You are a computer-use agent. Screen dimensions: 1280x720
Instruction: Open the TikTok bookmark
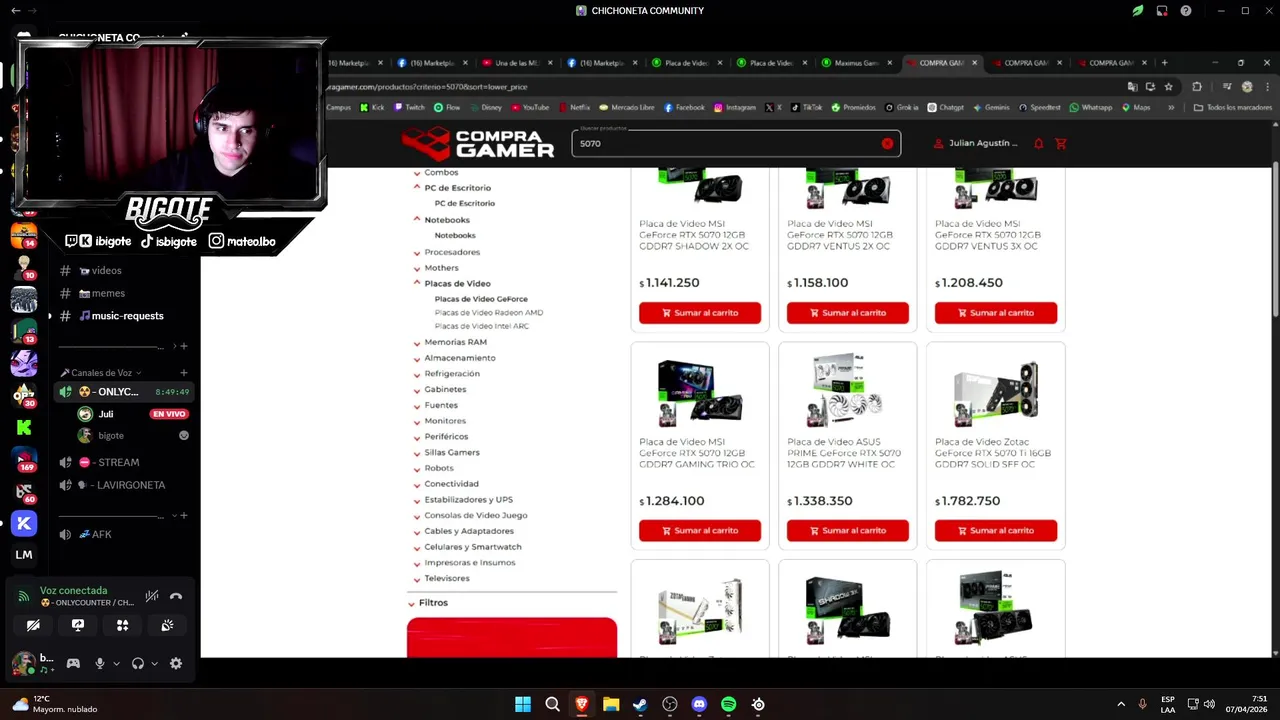coord(806,107)
